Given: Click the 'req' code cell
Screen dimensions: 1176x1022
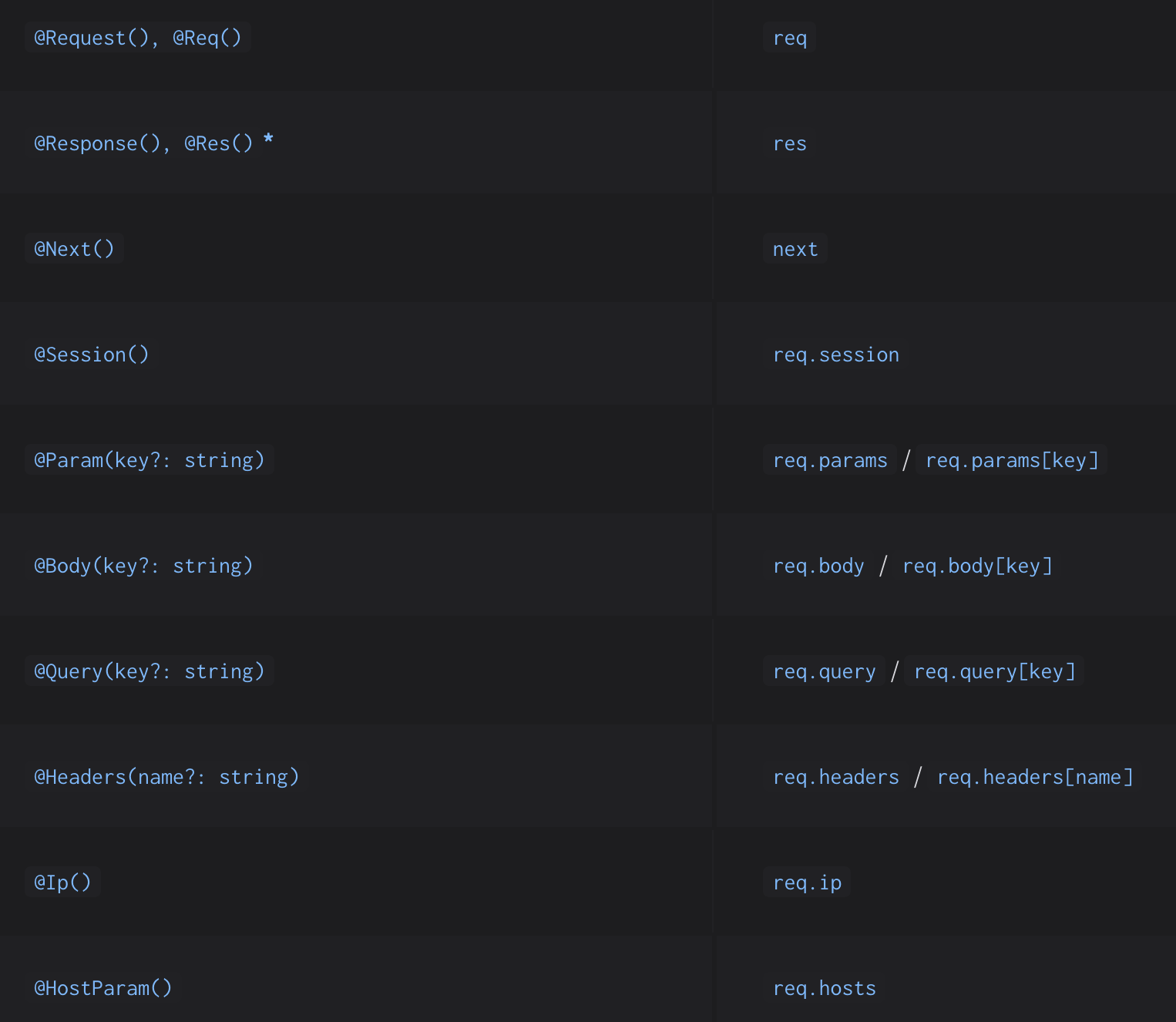Looking at the screenshot, I should [789, 38].
